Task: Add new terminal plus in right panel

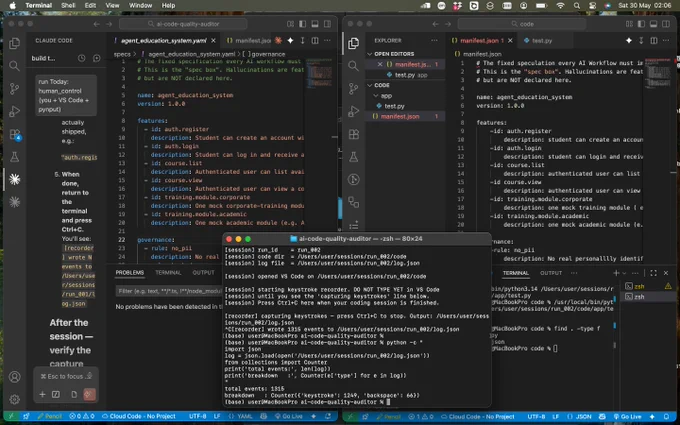Action: [x=616, y=273]
